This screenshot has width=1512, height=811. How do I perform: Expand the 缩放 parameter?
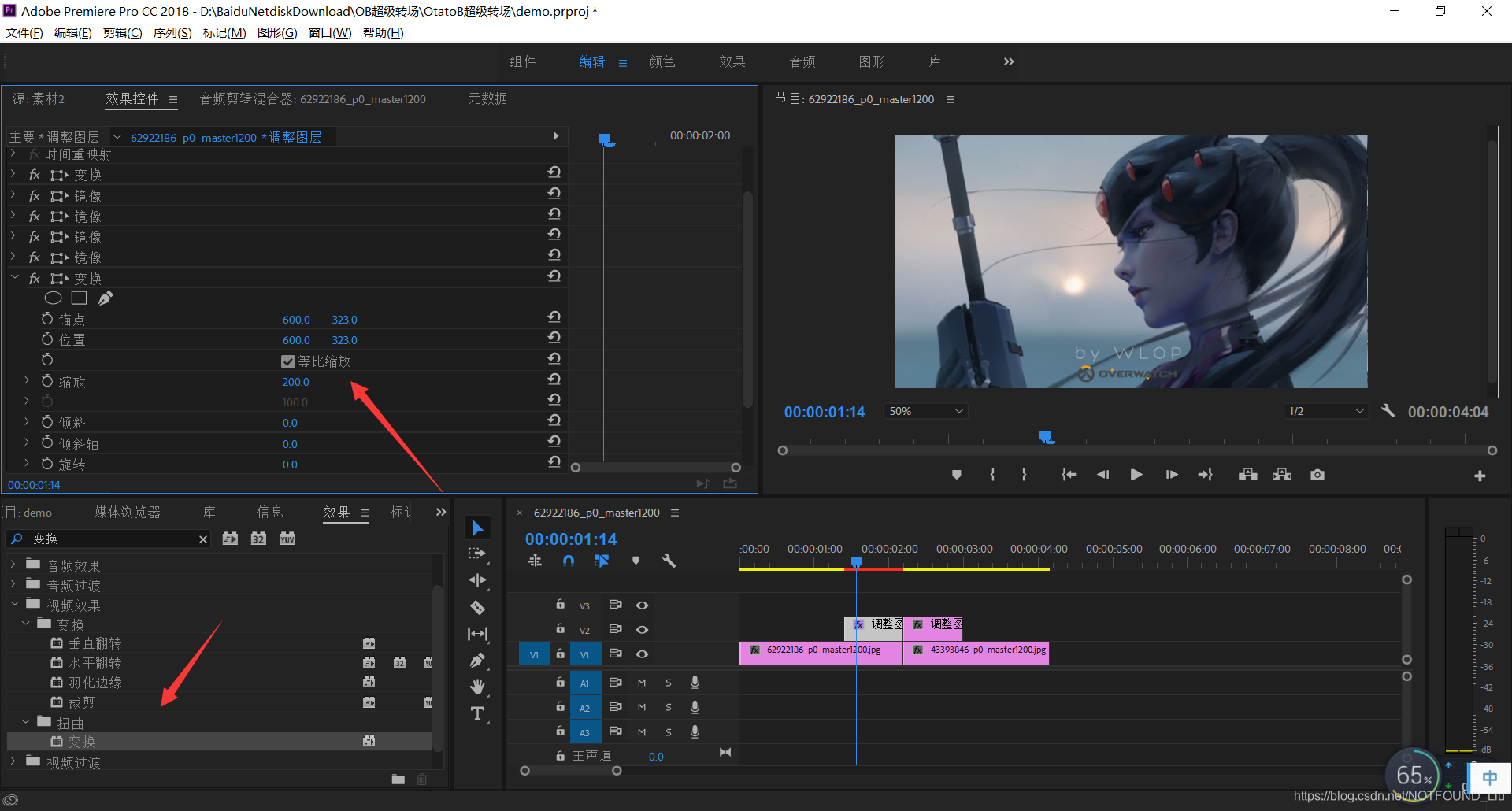[26, 380]
